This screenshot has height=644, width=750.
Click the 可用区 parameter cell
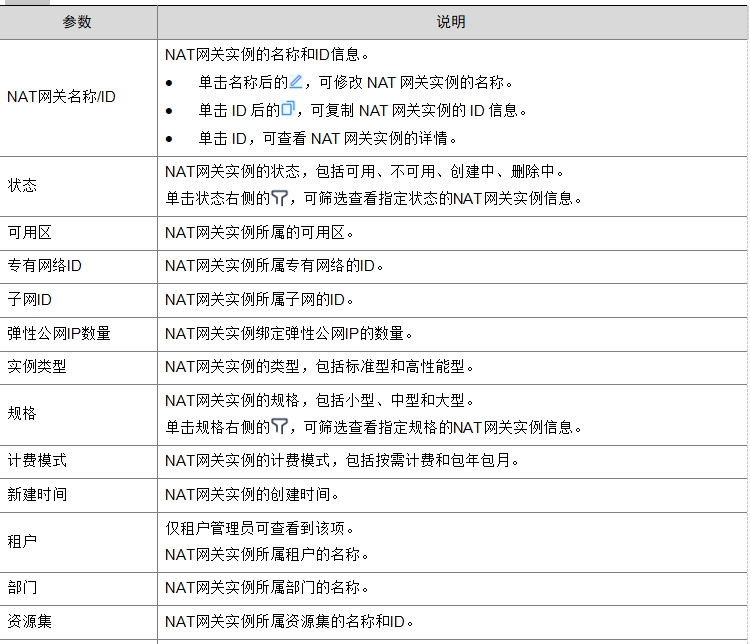pyautogui.click(x=78, y=233)
